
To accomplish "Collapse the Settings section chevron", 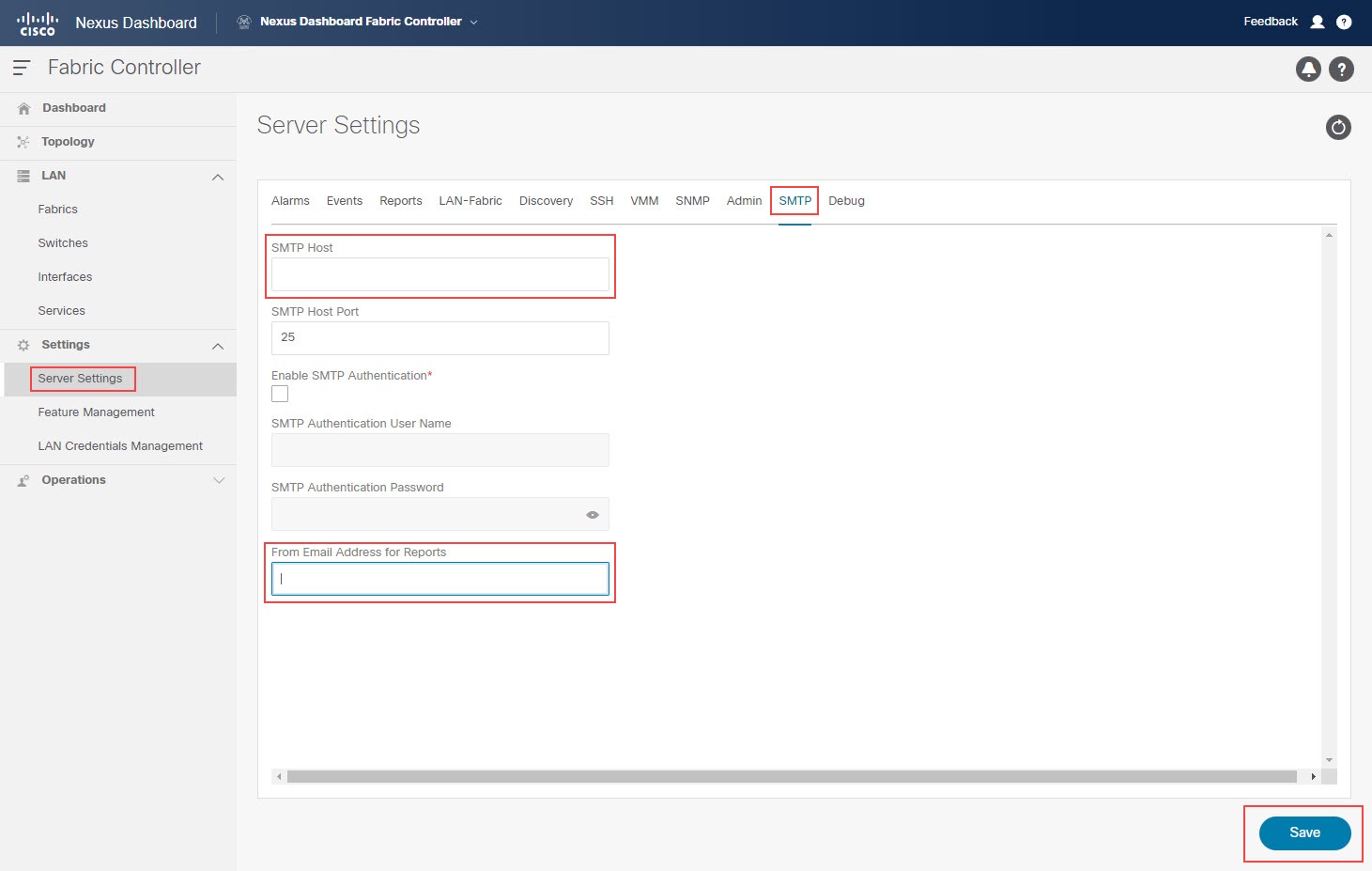I will [218, 346].
